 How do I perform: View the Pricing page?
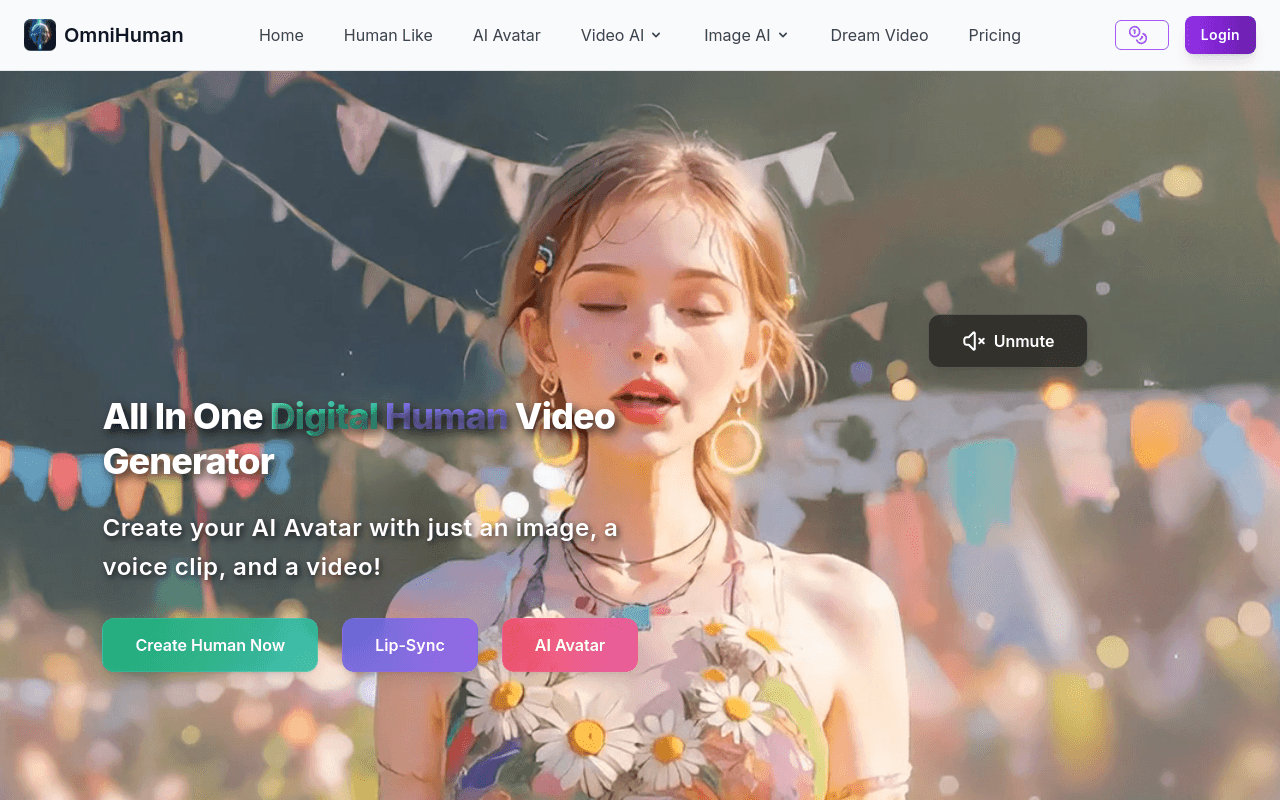[x=995, y=35]
